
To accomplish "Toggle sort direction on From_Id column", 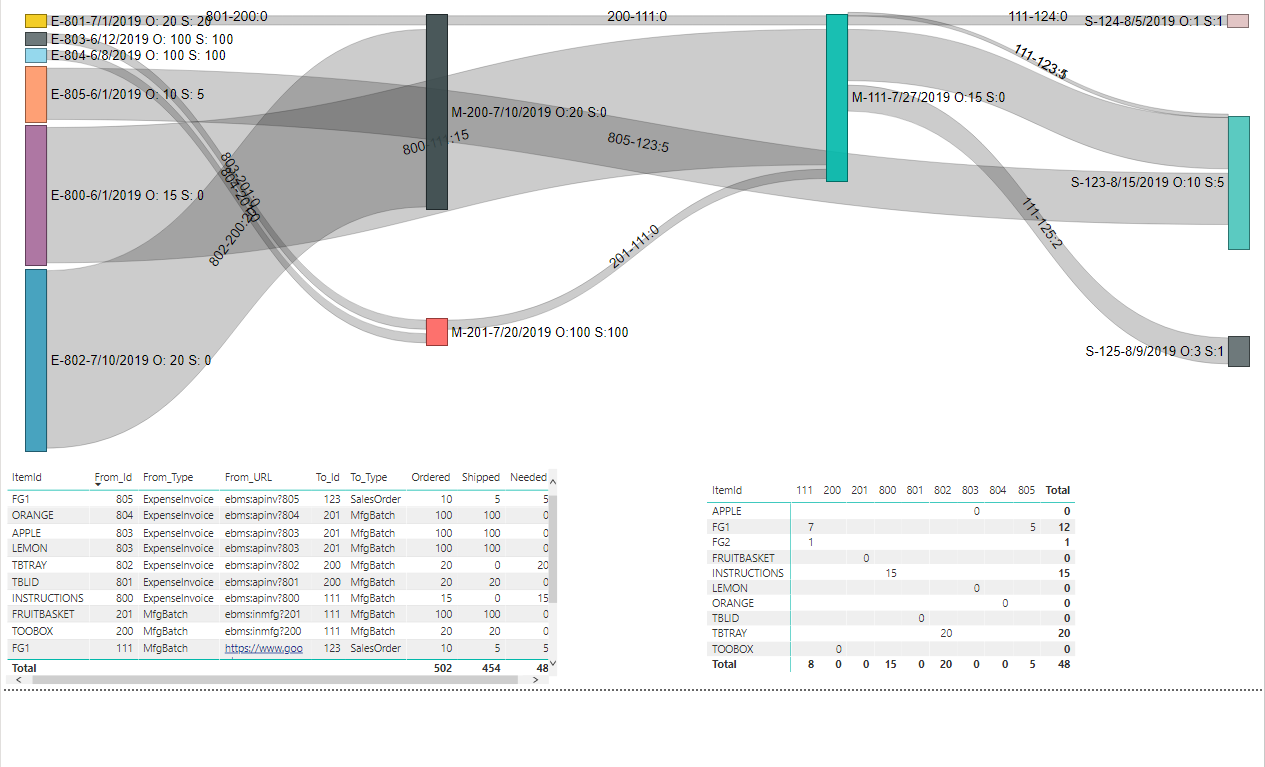I will pyautogui.click(x=113, y=477).
